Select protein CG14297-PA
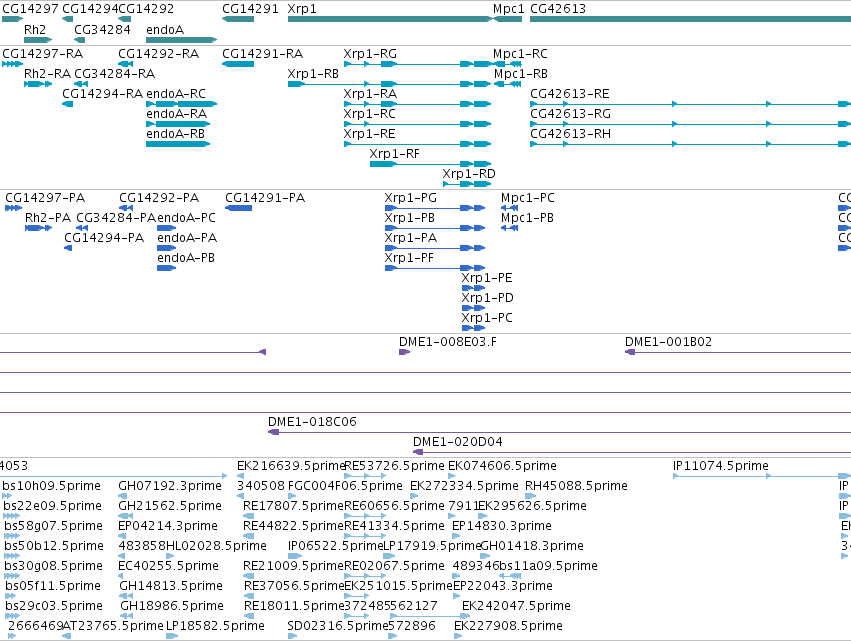 [45, 198]
